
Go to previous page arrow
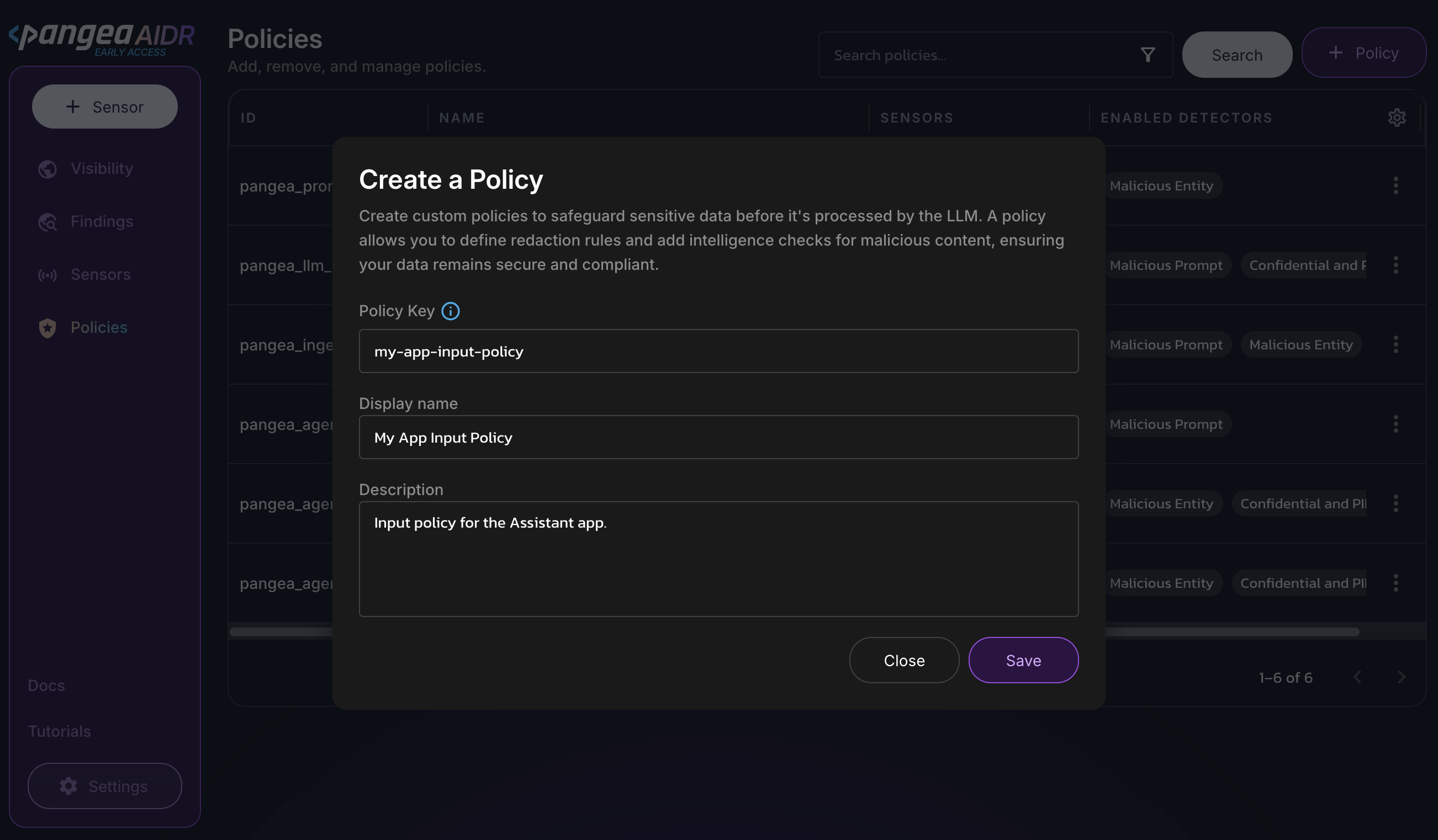1357,677
